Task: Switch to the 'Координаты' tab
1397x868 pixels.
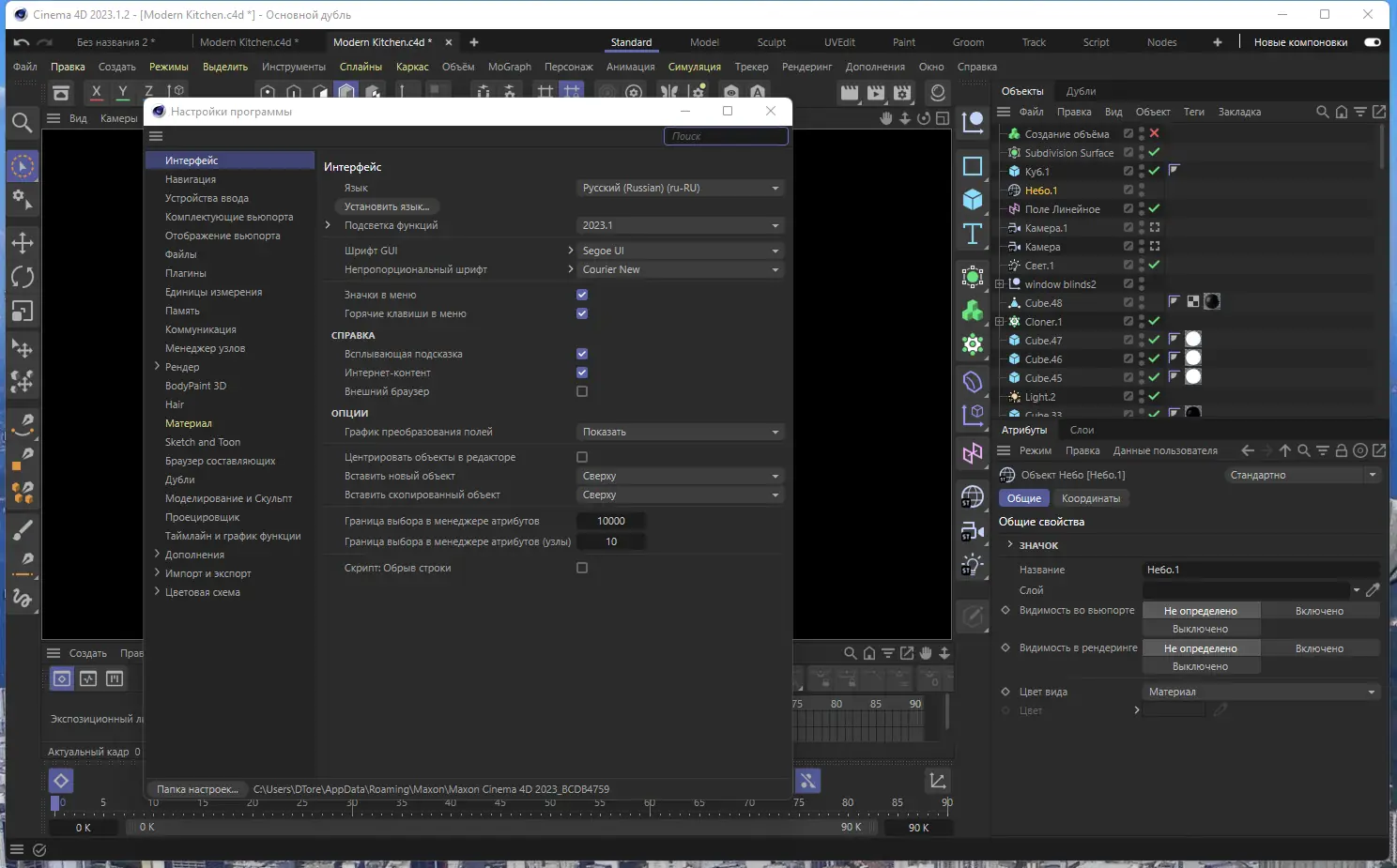Action: click(x=1090, y=498)
